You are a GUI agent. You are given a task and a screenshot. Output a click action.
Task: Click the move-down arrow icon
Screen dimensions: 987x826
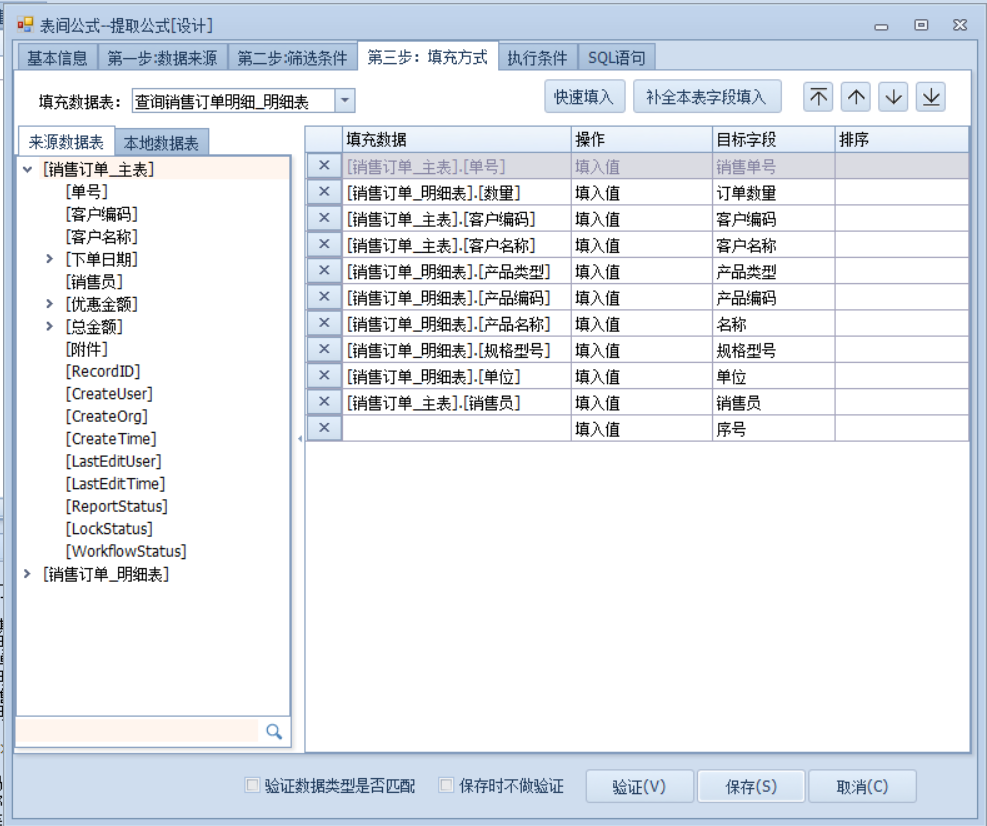click(893, 97)
